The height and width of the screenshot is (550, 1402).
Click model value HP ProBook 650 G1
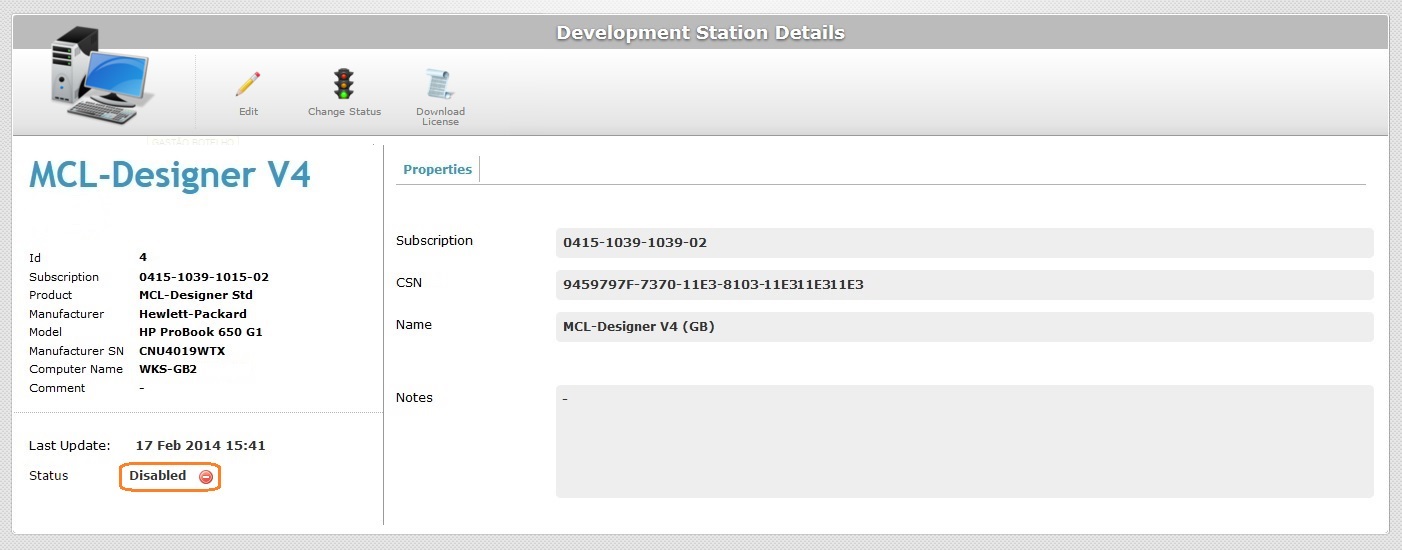pos(201,332)
